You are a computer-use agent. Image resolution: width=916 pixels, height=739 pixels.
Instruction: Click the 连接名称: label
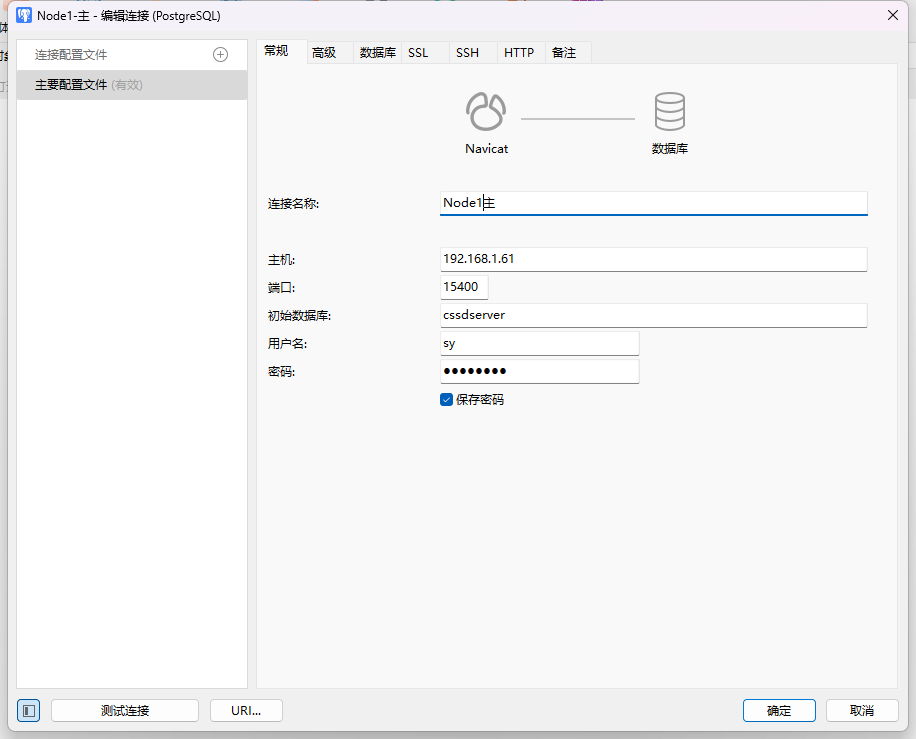pos(293,204)
